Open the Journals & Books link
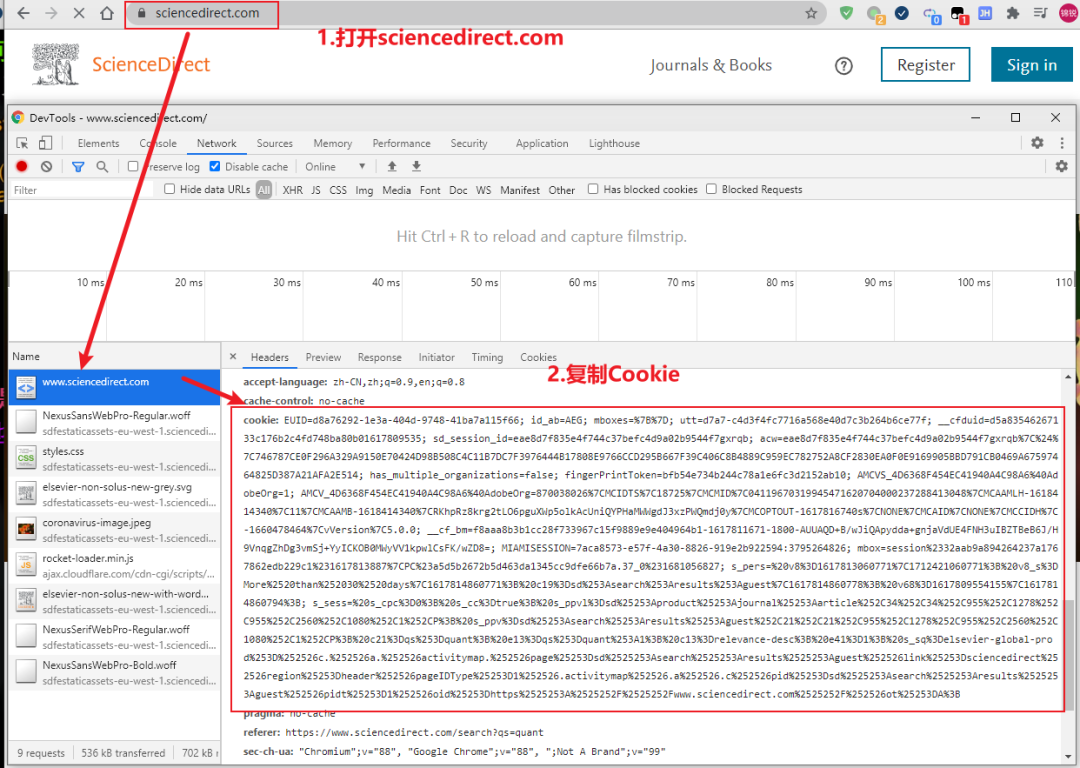 (710, 65)
